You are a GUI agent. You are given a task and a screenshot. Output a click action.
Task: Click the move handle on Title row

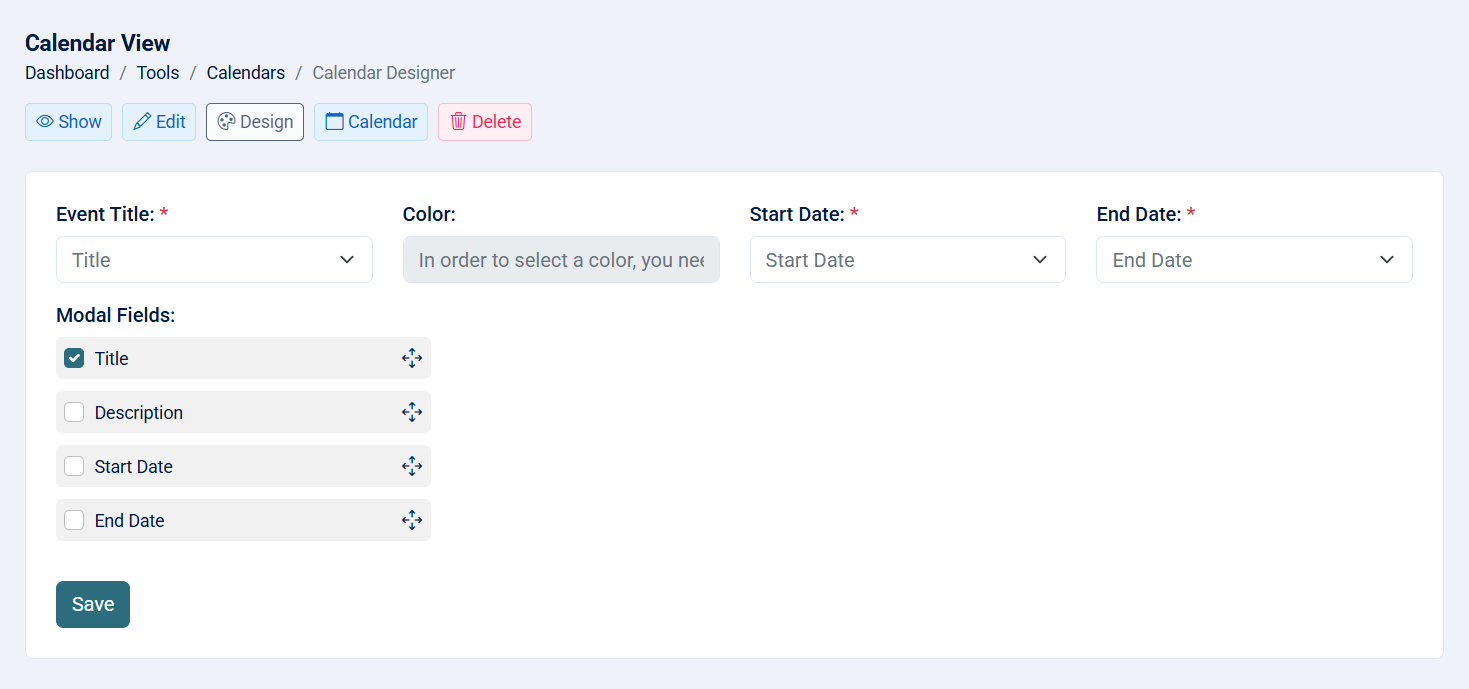click(x=412, y=358)
